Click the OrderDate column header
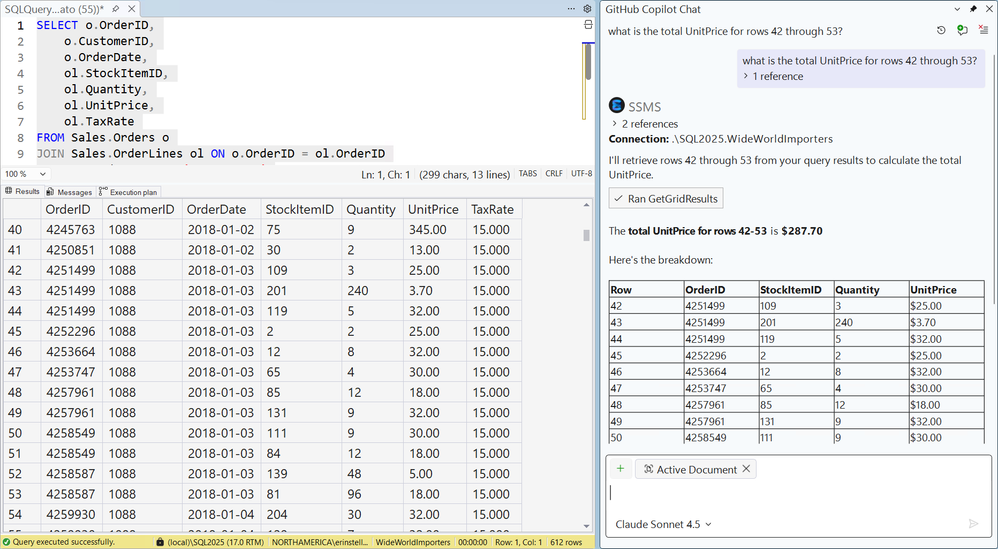 221,209
